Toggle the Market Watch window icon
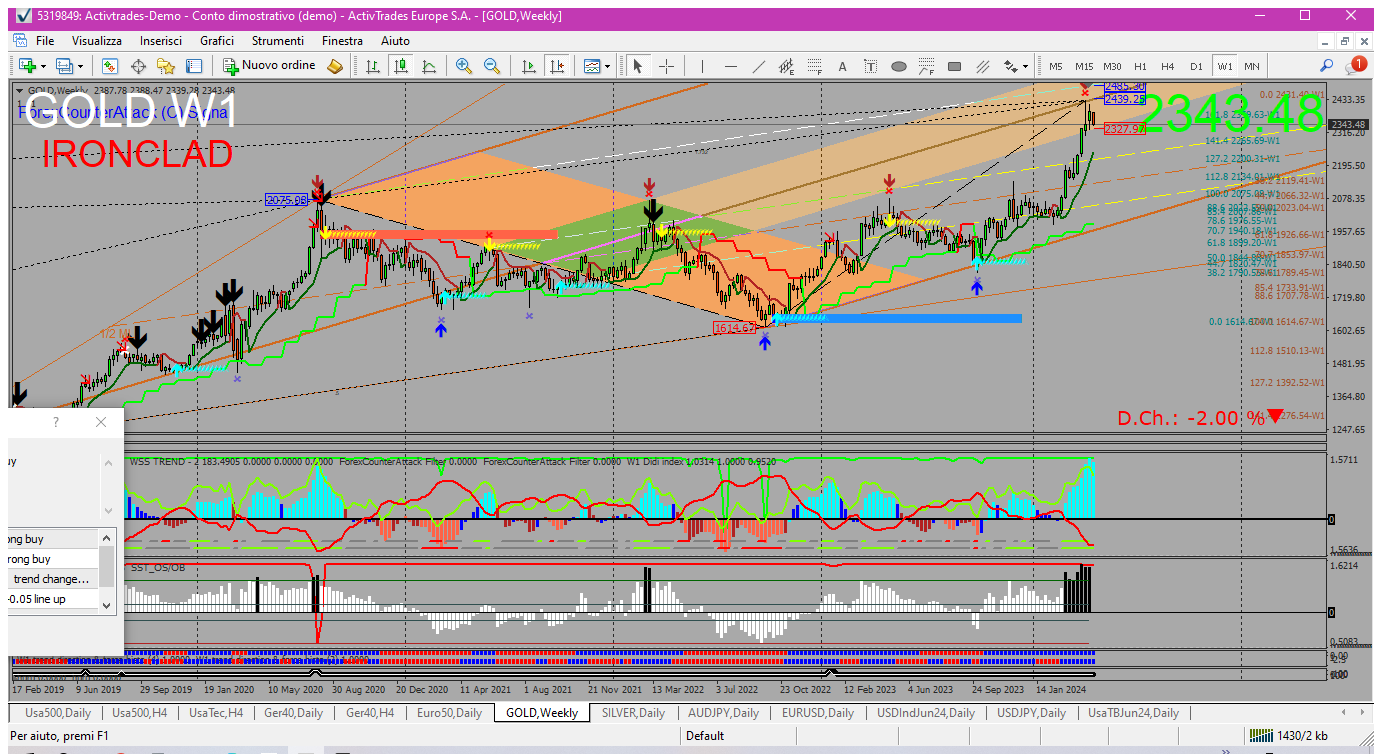Screen dimensions: 1382x754 pos(110,66)
